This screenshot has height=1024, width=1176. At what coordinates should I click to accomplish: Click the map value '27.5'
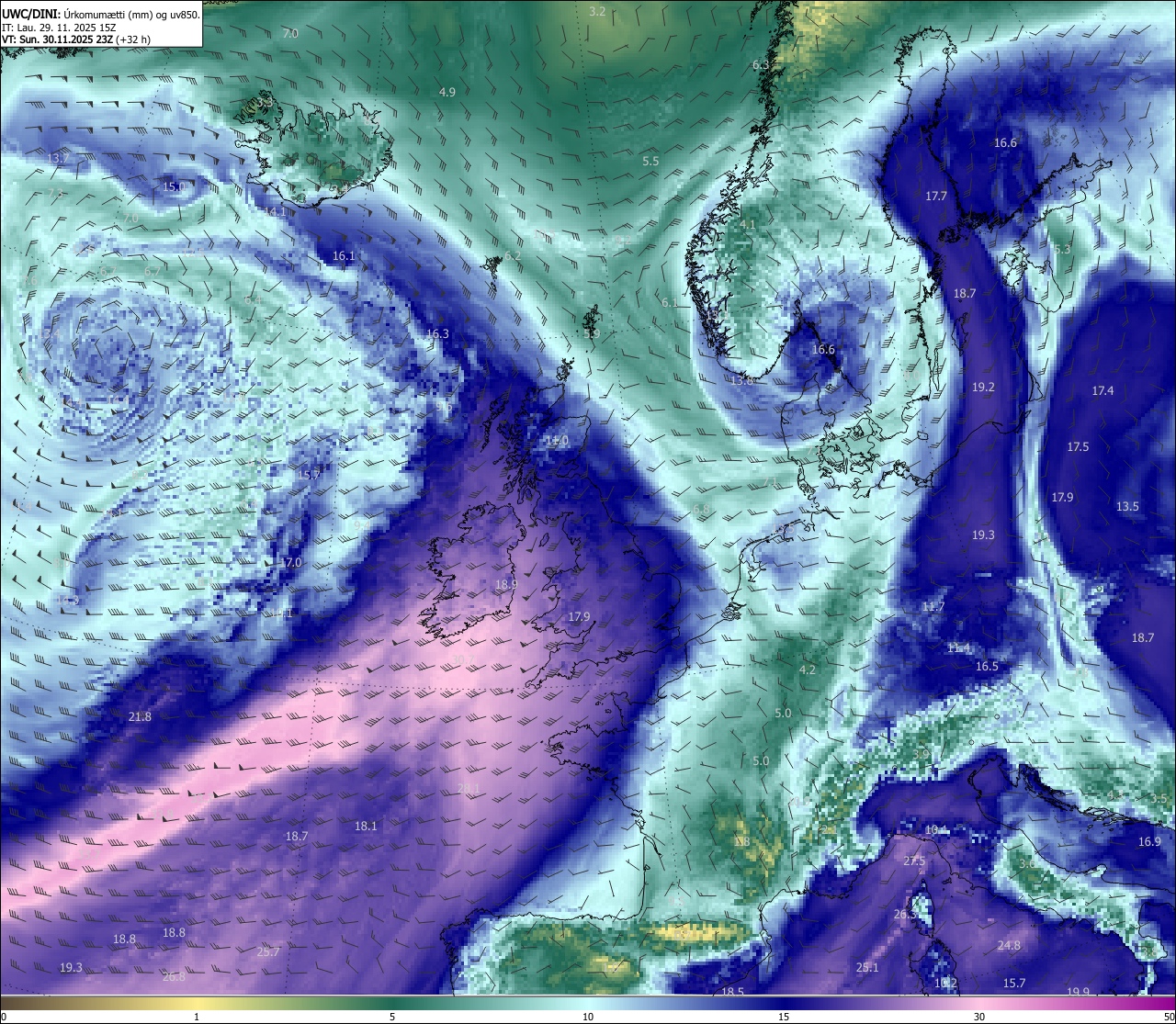(x=914, y=861)
